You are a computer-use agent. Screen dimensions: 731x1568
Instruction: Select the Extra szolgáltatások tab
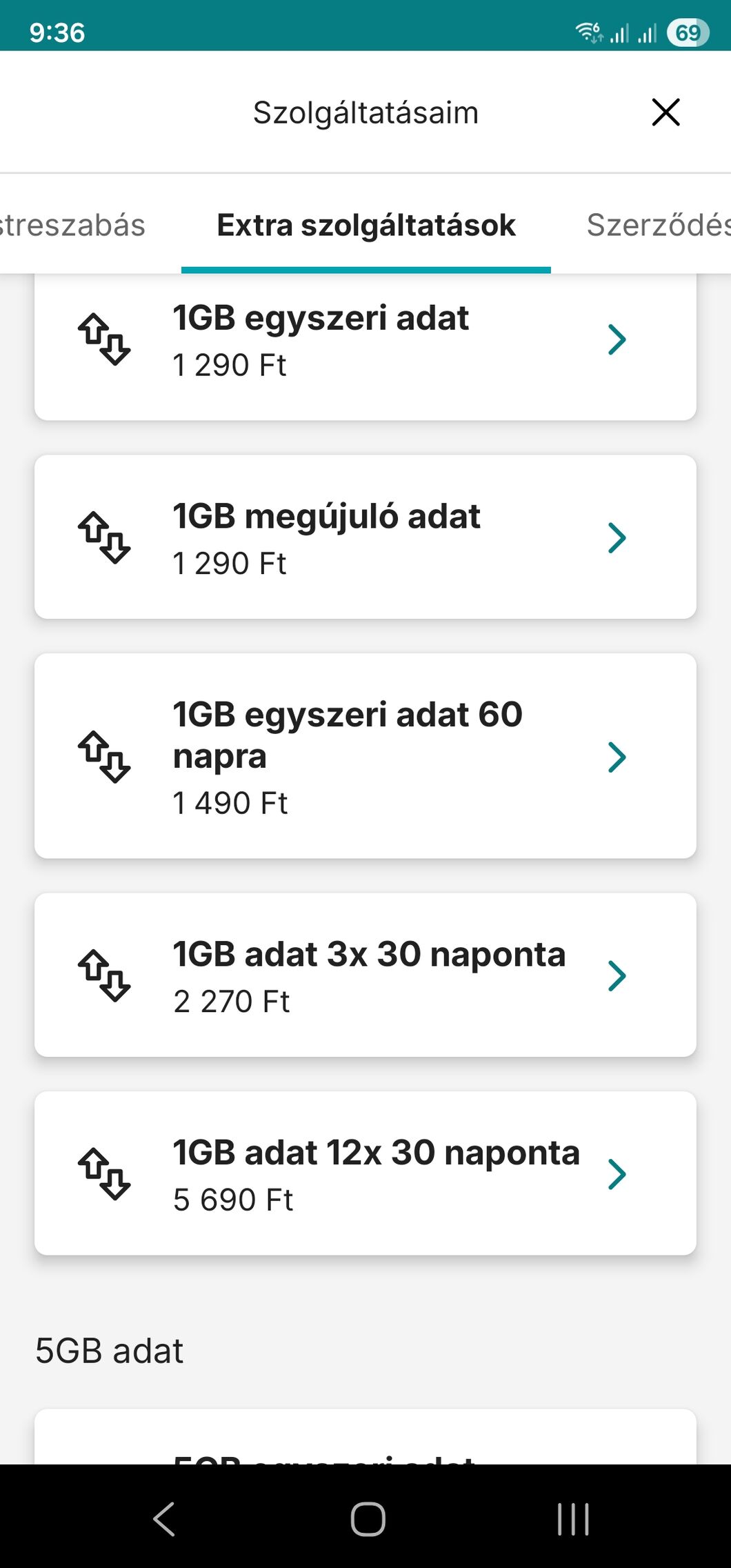pos(365,225)
